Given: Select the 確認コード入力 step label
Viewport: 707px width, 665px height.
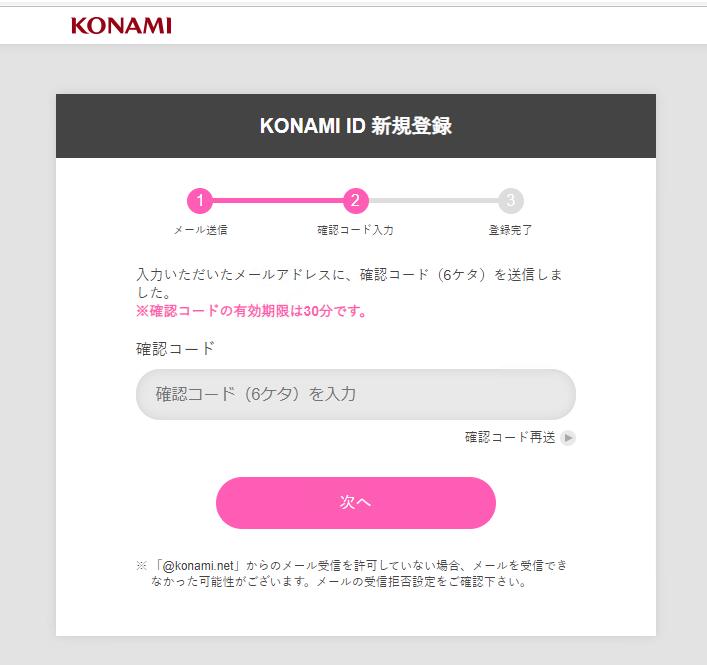Looking at the screenshot, I should tap(355, 230).
